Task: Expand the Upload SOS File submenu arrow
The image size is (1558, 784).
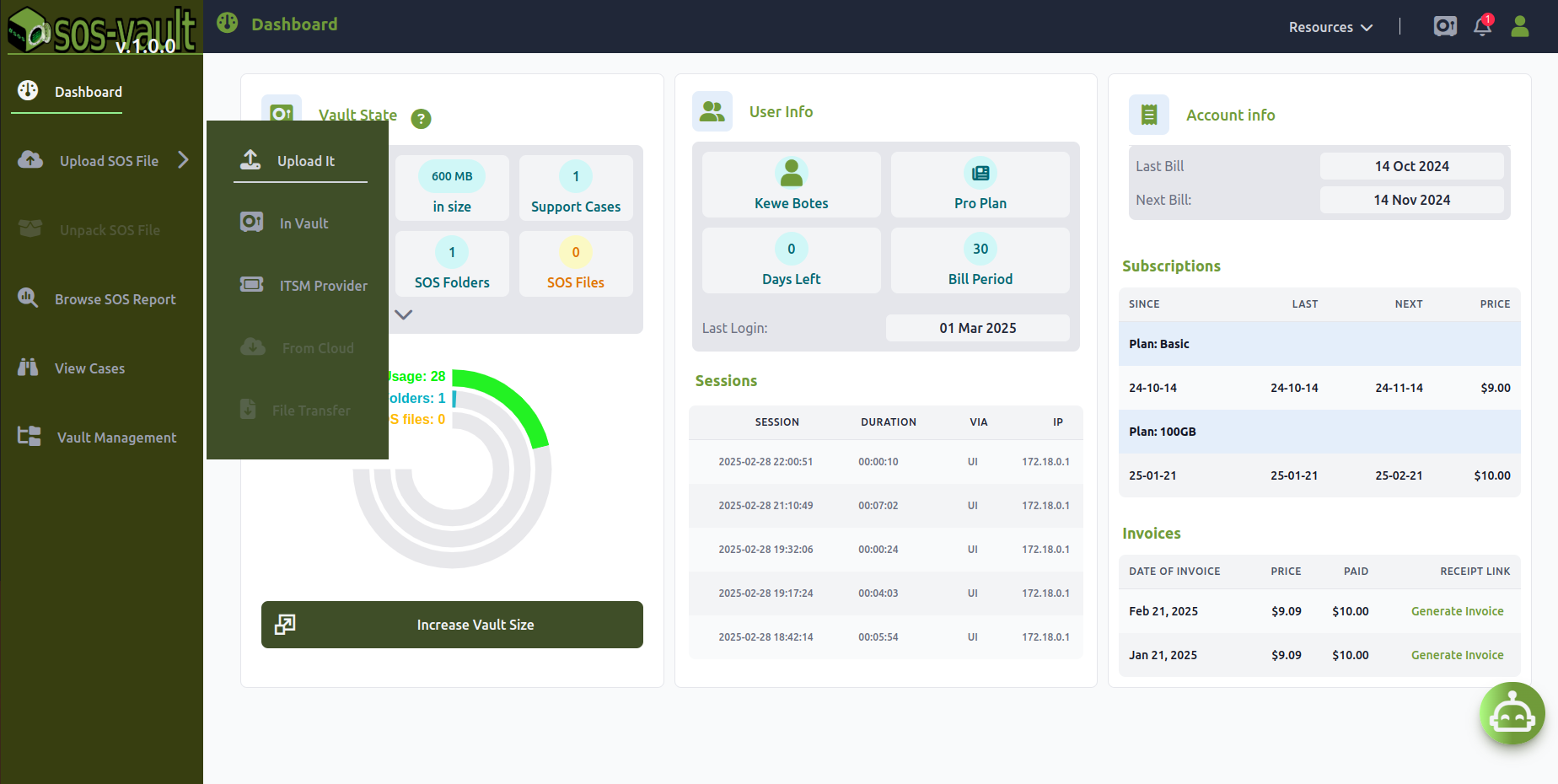Action: coord(183,160)
